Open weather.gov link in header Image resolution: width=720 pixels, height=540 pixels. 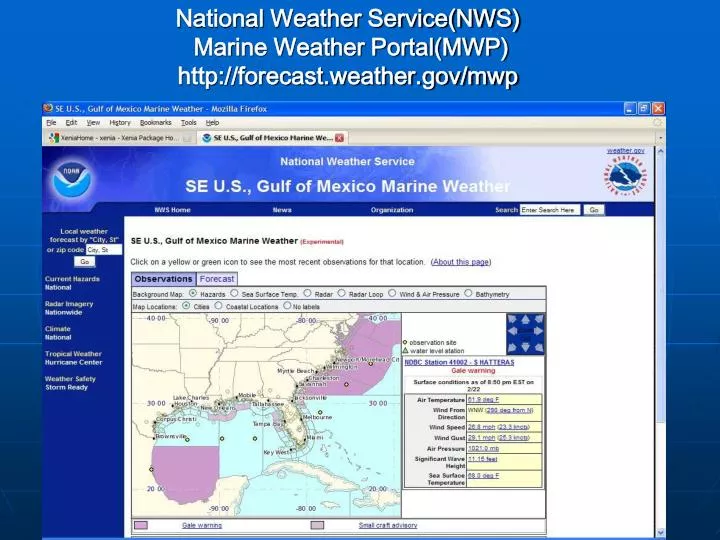625,151
